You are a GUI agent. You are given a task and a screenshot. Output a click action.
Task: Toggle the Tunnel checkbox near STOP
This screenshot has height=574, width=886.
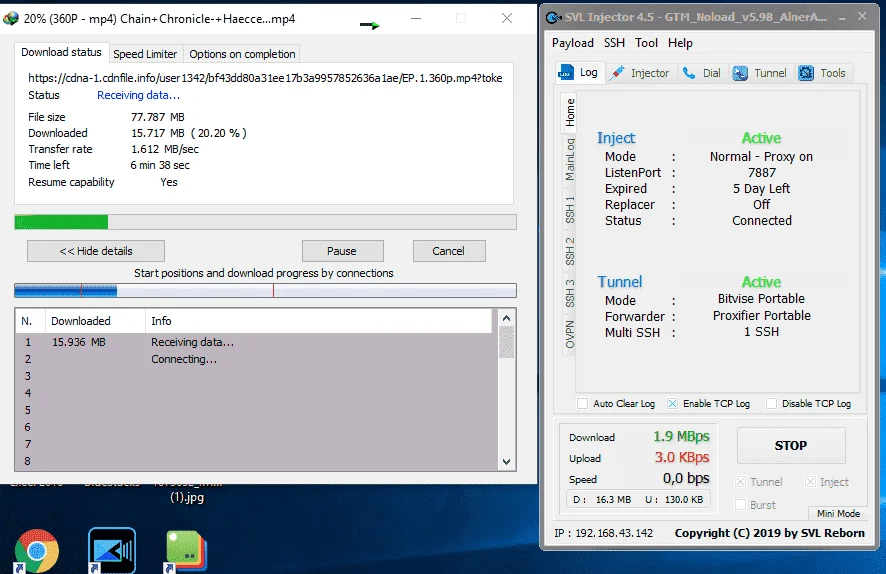coord(740,482)
